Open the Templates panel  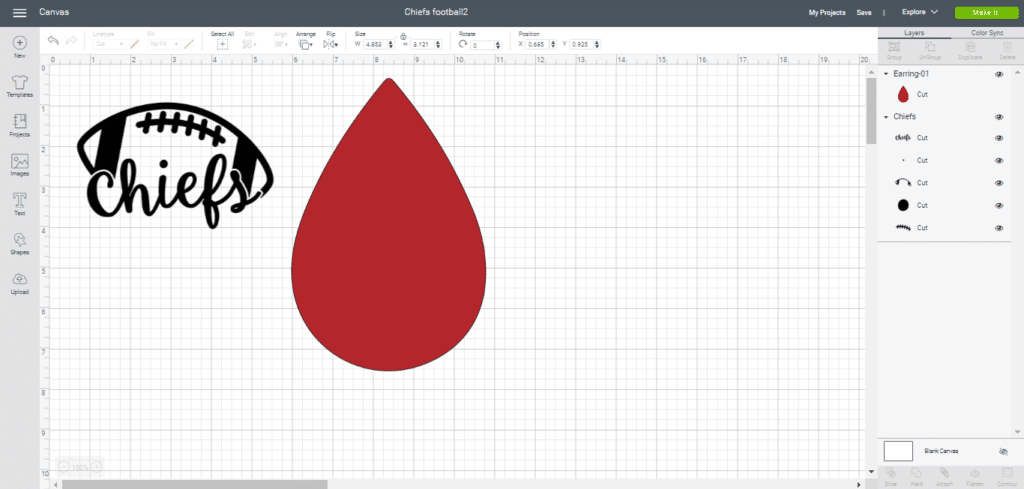coord(19,83)
